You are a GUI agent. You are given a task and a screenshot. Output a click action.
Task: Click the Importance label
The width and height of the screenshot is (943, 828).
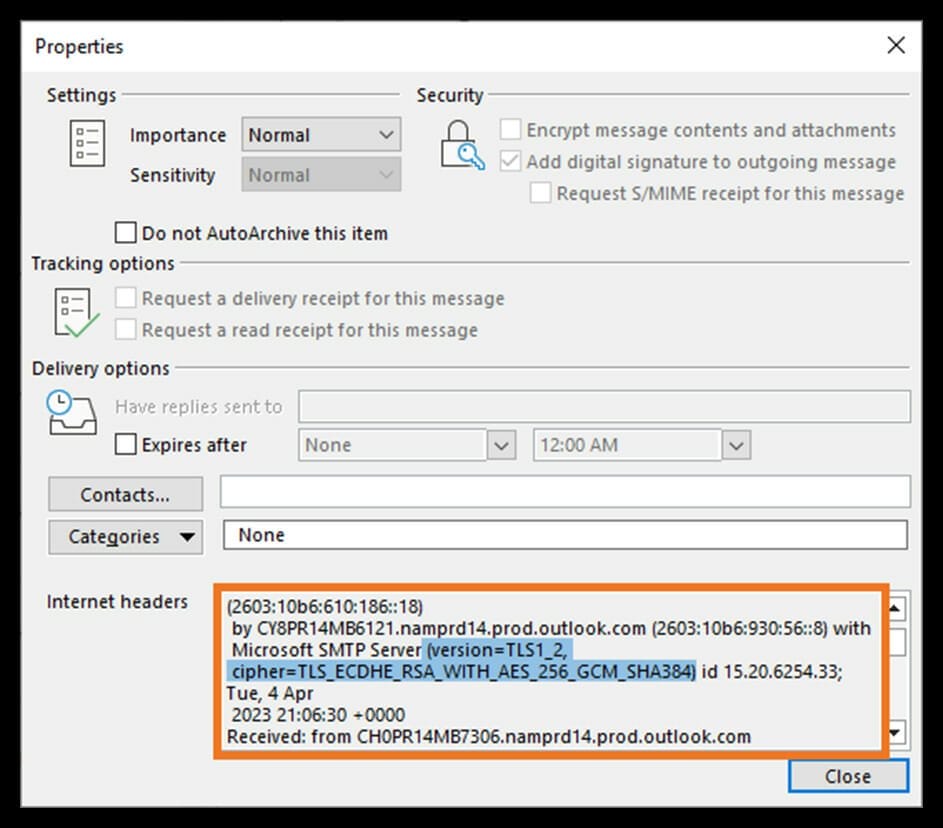pos(178,135)
